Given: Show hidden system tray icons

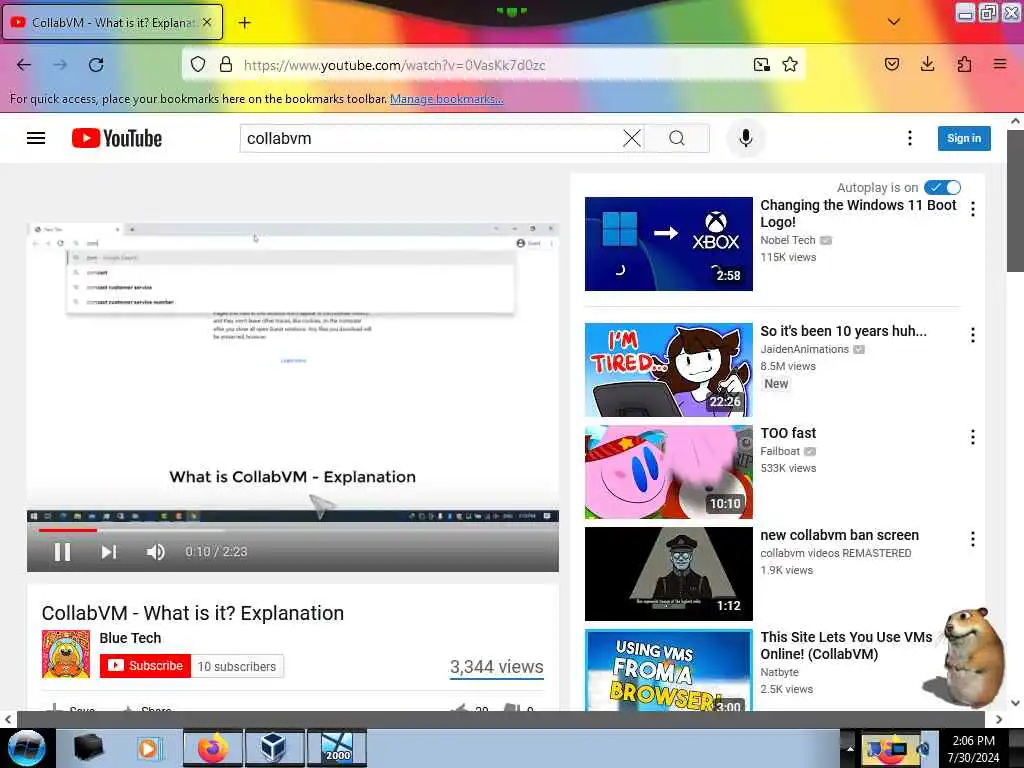Looking at the screenshot, I should click(850, 748).
